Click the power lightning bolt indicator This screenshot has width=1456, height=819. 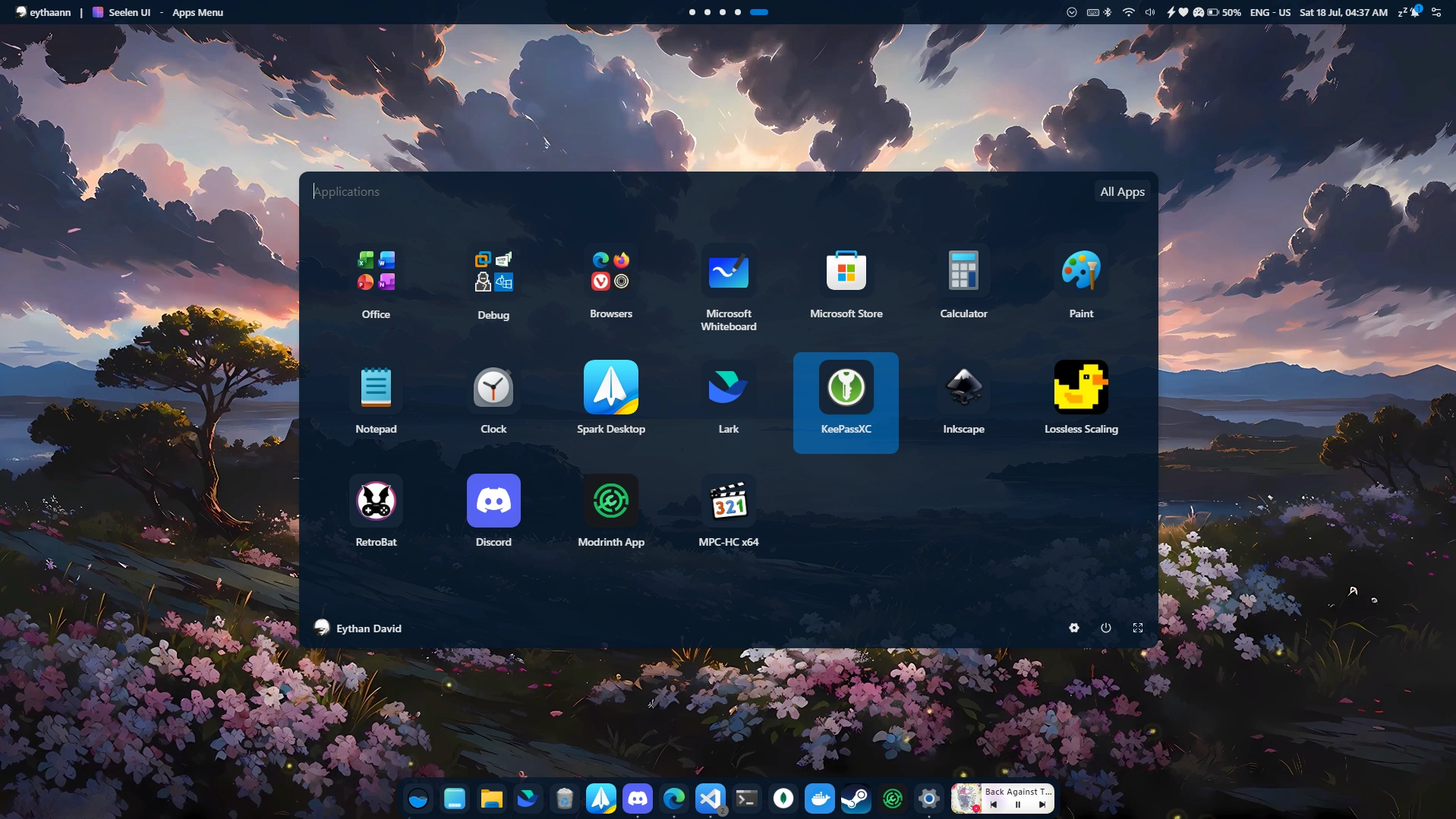pyautogui.click(x=1171, y=12)
